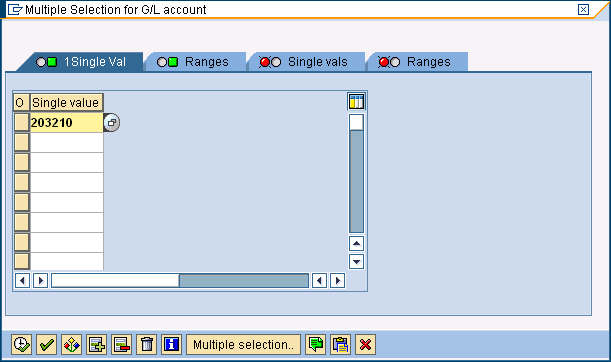Click the vertical scrollbar white thumb
The width and height of the screenshot is (611, 362).
click(356, 122)
